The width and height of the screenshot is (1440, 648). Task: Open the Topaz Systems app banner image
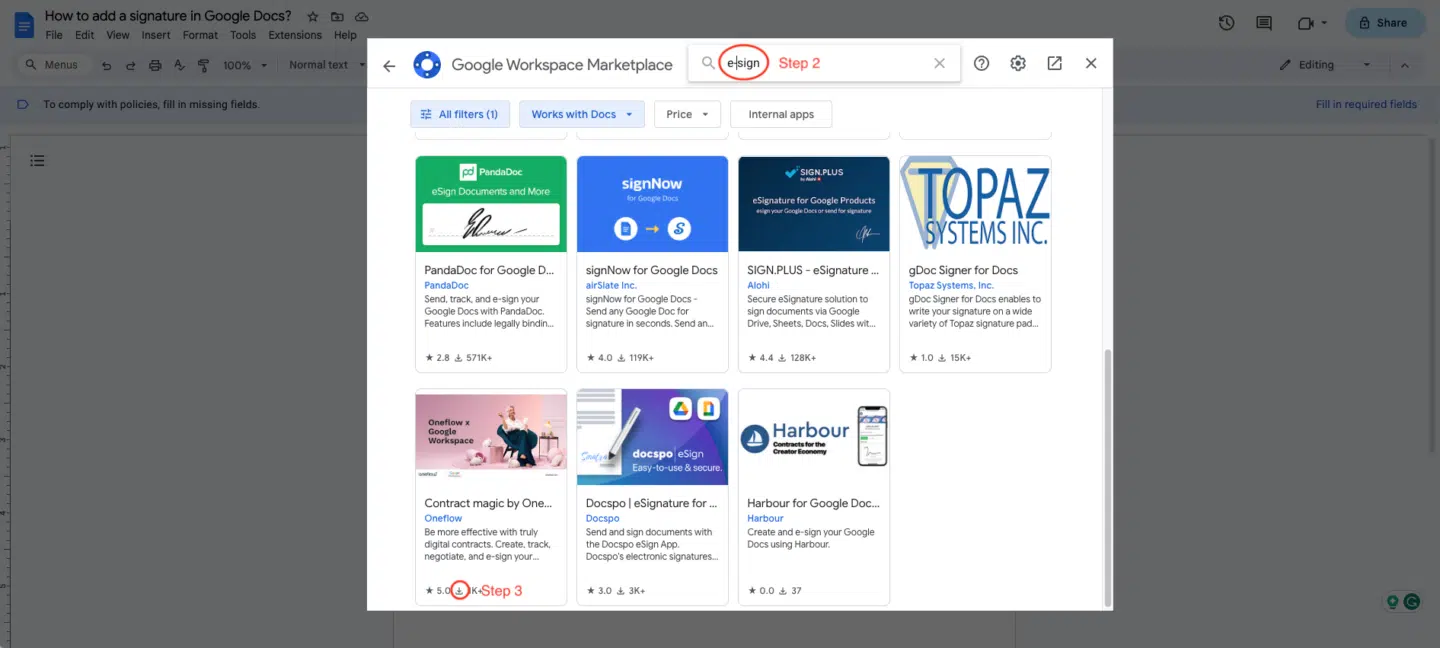tap(975, 204)
